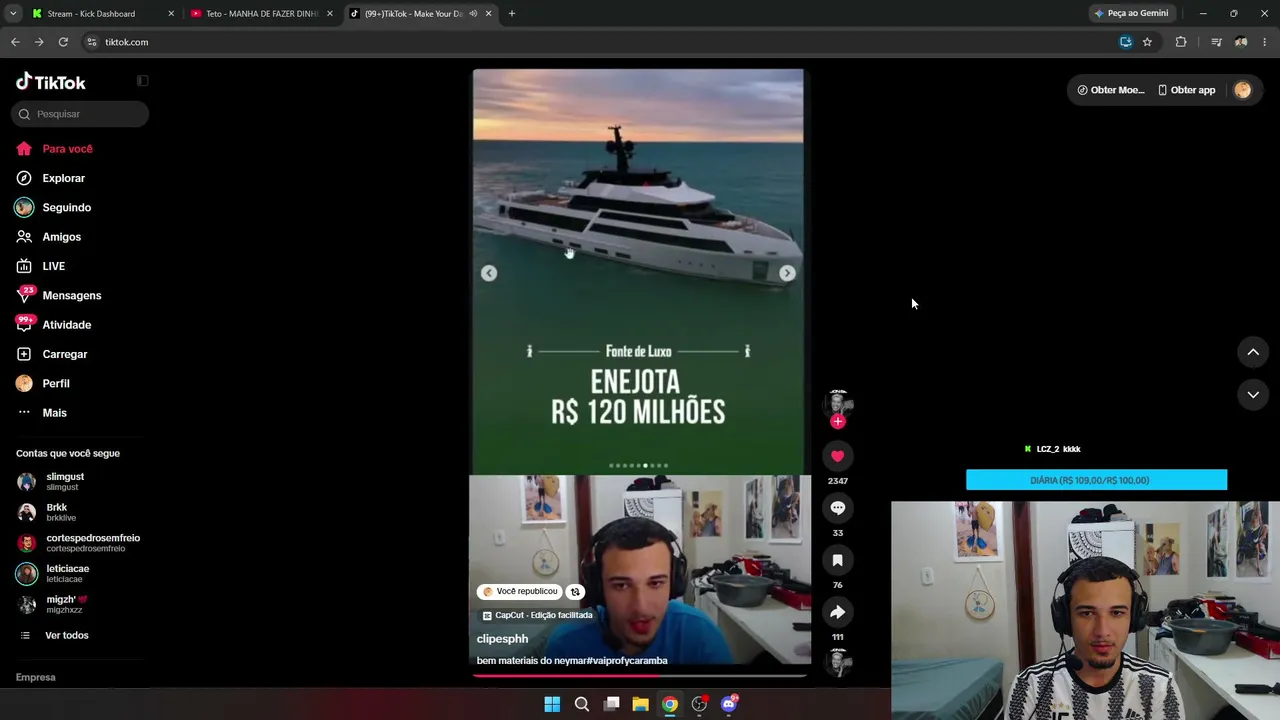Screen dimensions: 1280x720
Task: Open CapCut - Edição facilitada link
Action: 538,616
